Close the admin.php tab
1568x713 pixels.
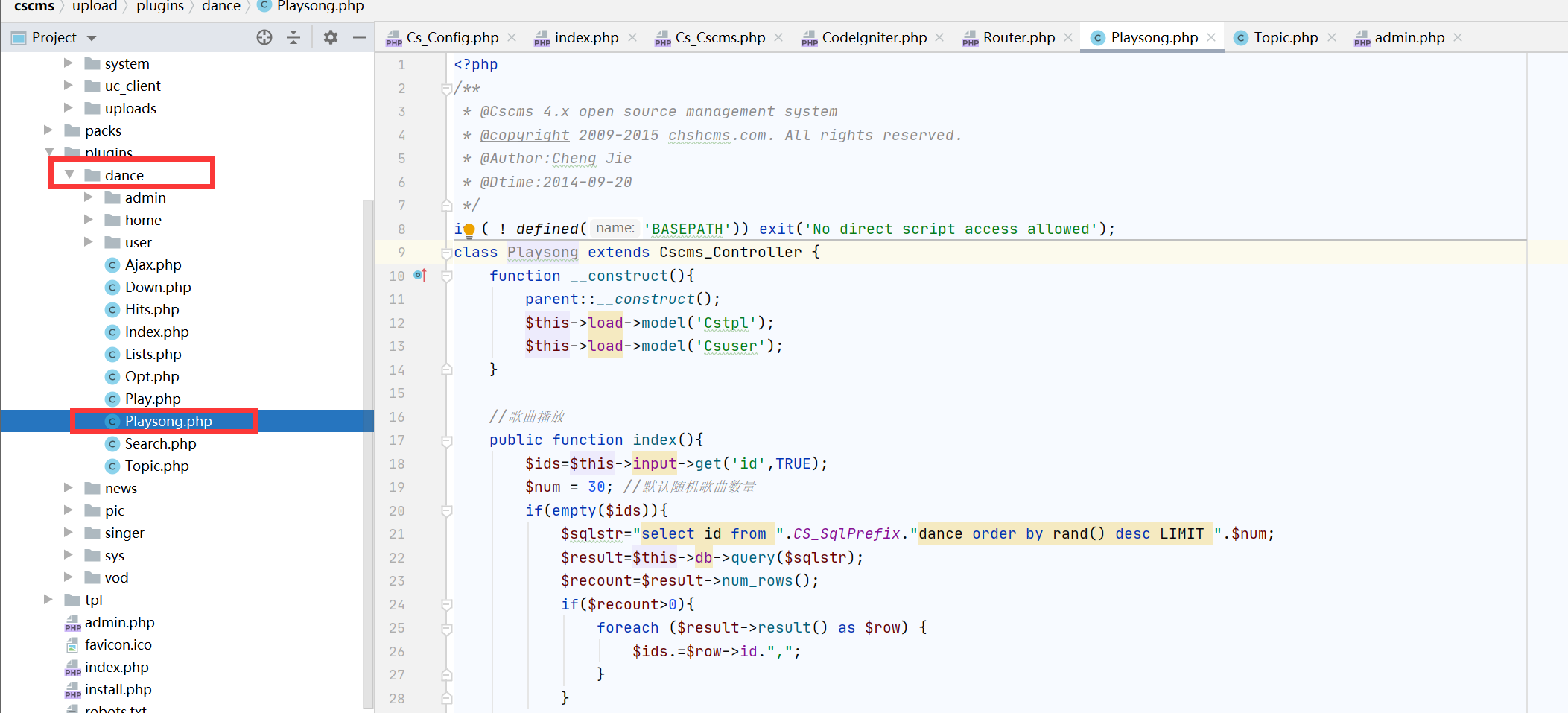click(x=1458, y=37)
